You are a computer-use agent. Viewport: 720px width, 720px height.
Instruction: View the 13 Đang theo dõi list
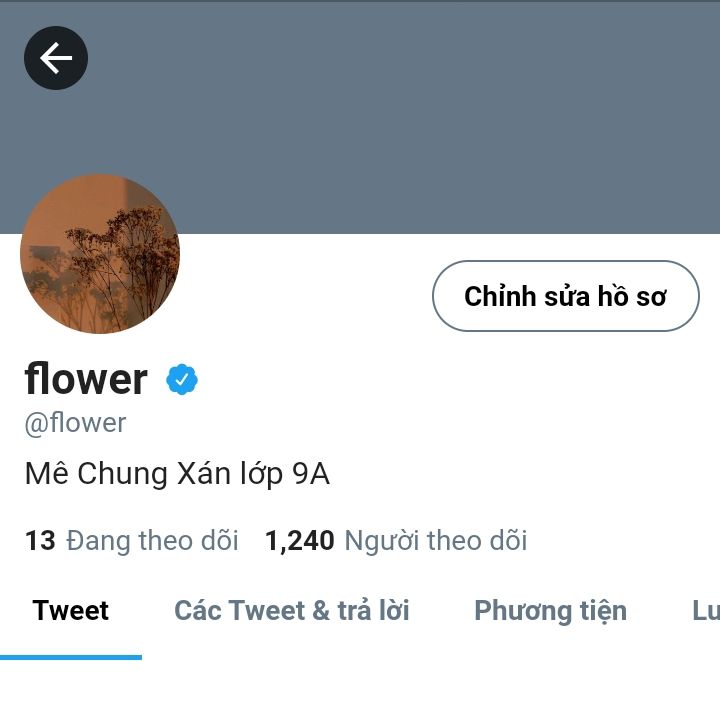pos(132,540)
